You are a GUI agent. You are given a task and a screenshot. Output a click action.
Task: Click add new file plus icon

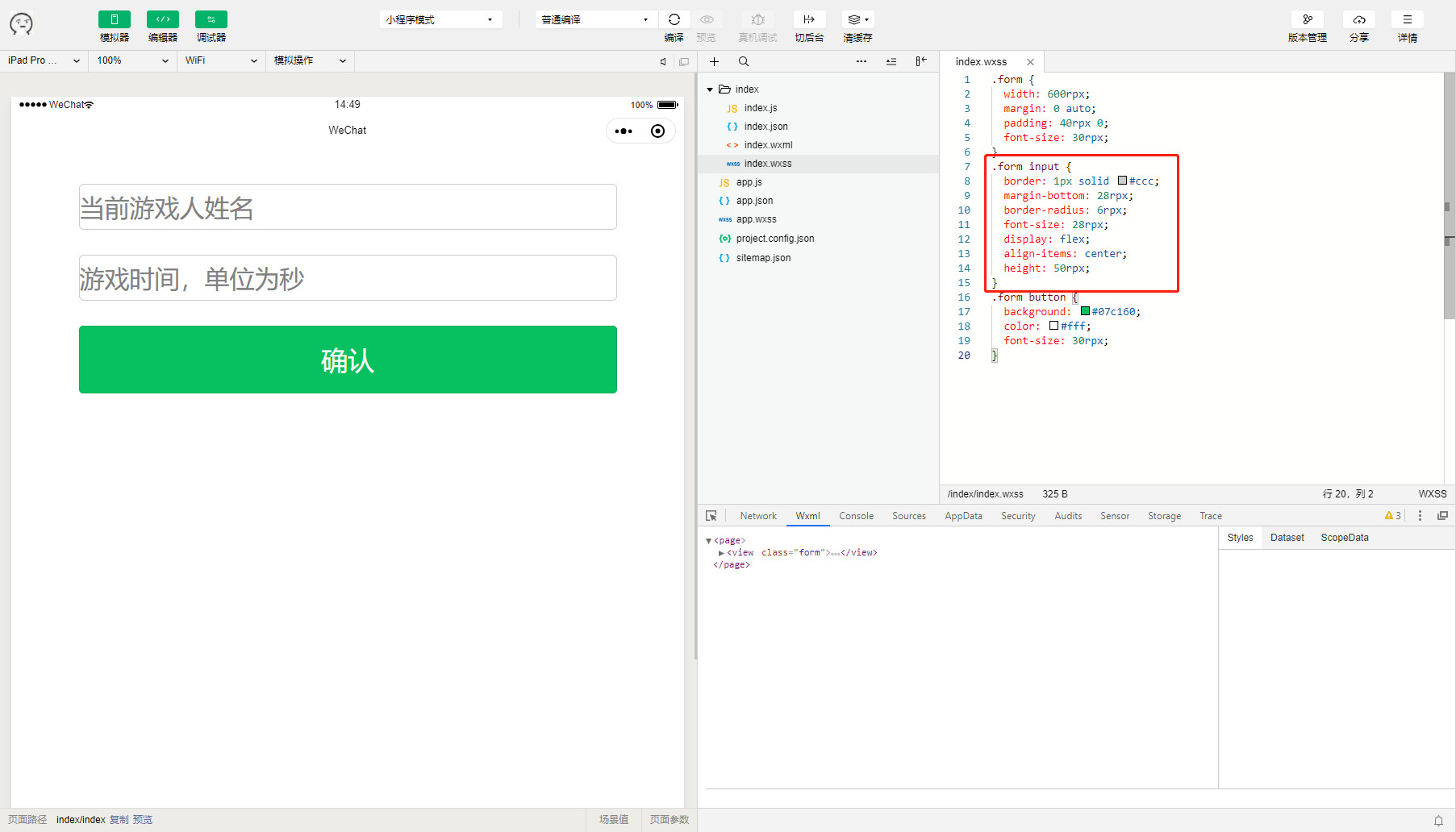[x=714, y=61]
